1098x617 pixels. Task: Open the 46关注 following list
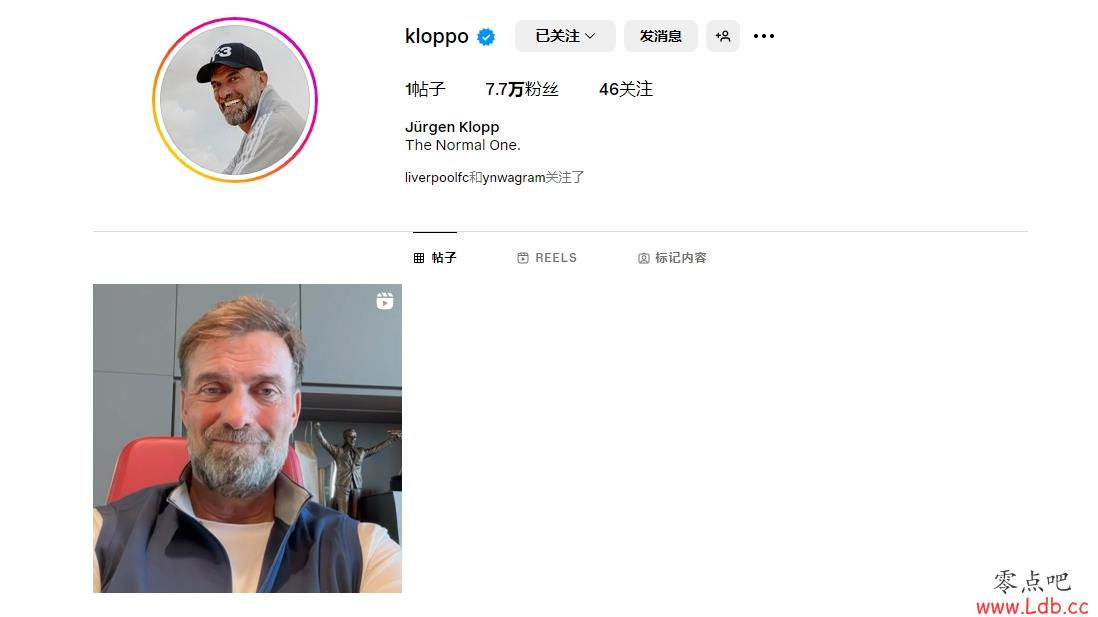[x=626, y=89]
